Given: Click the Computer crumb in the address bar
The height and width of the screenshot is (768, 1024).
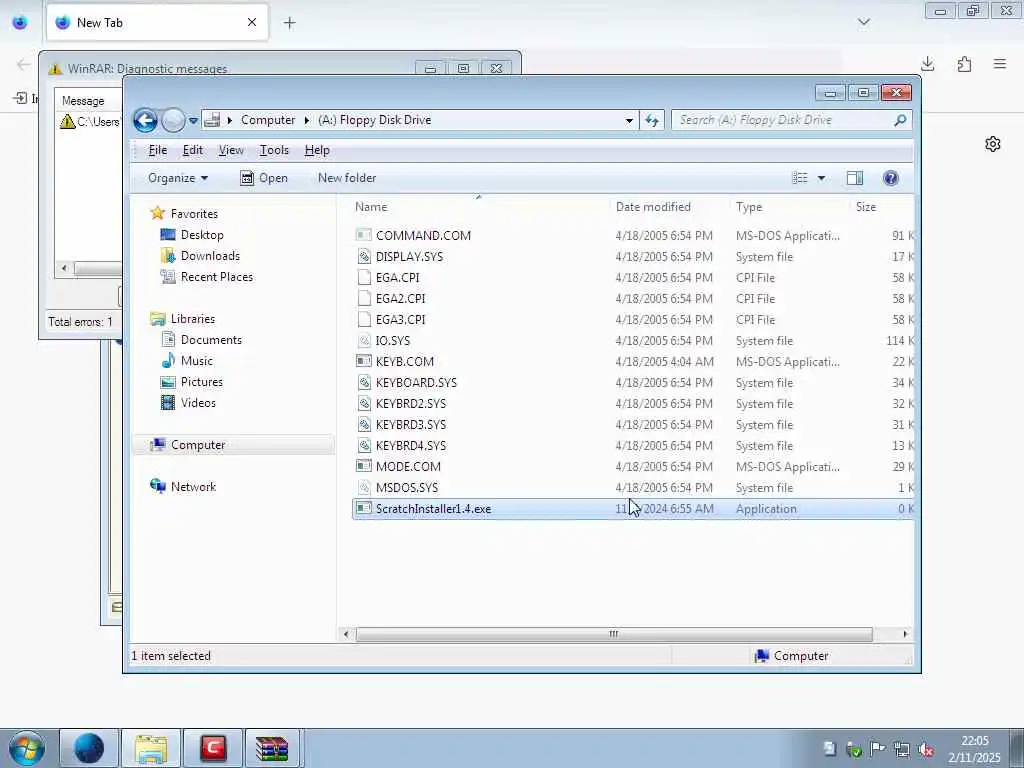Looking at the screenshot, I should pyautogui.click(x=268, y=120).
